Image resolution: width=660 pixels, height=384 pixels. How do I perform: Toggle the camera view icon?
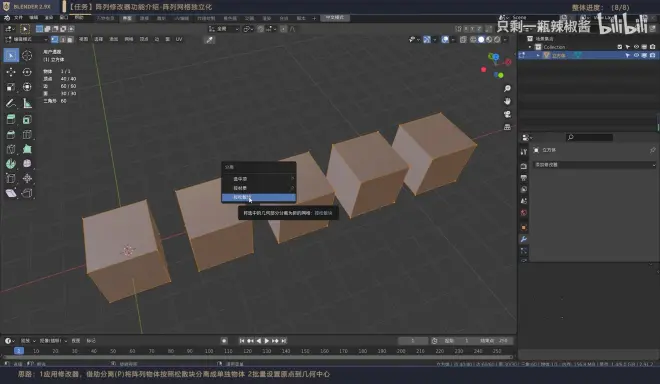(x=507, y=114)
